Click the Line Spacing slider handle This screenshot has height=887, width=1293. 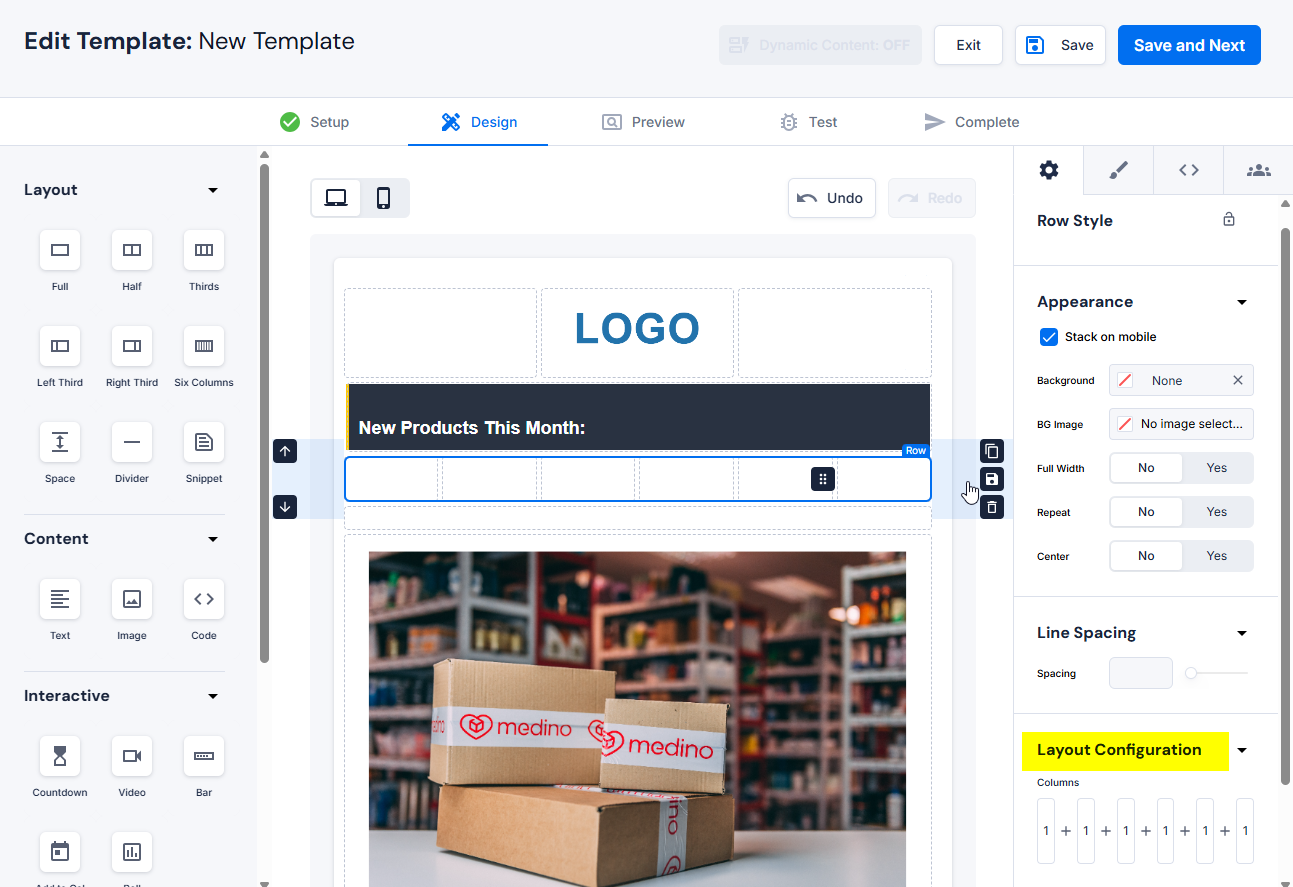(1191, 673)
